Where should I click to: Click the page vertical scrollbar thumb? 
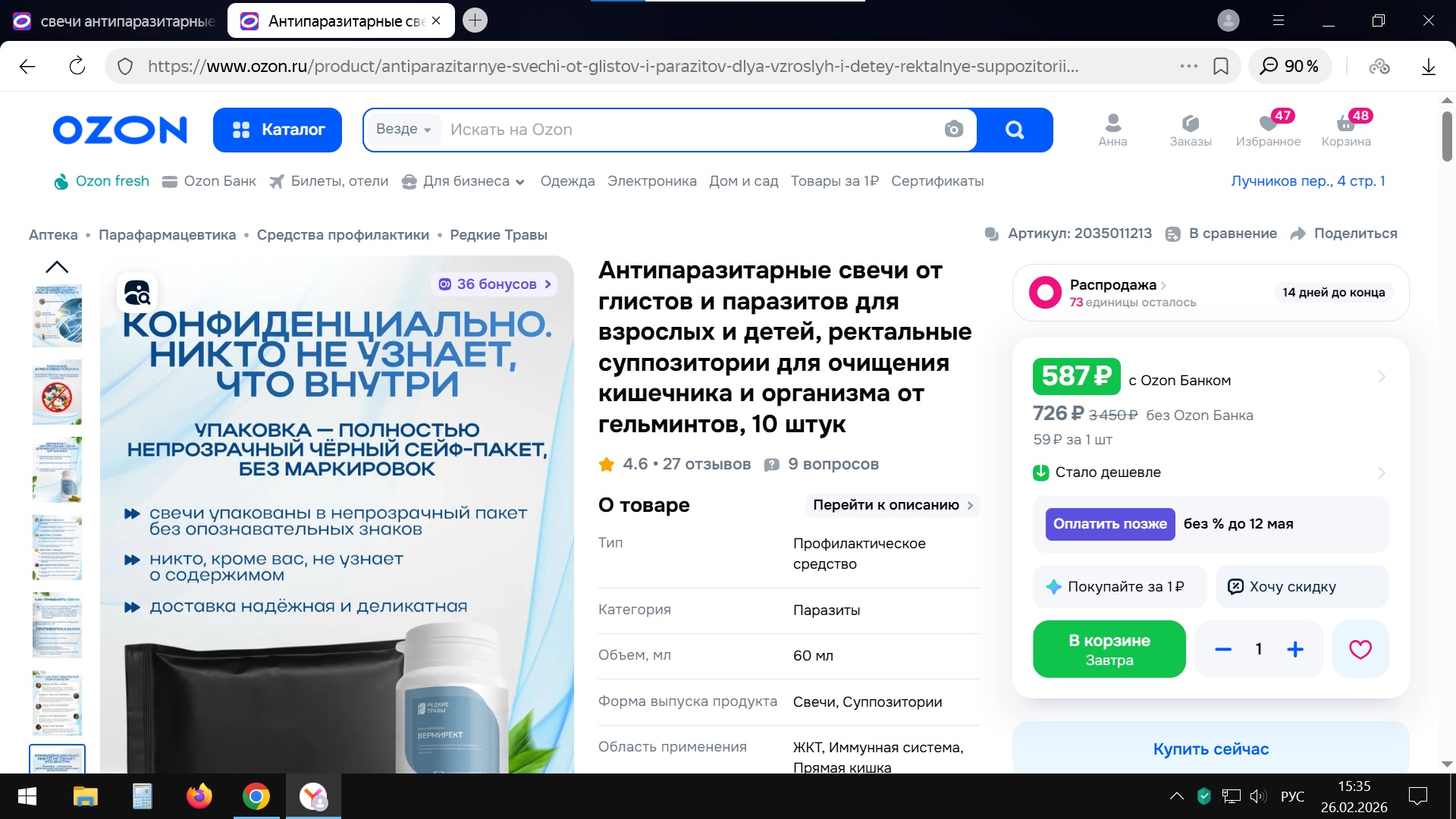point(1446,136)
